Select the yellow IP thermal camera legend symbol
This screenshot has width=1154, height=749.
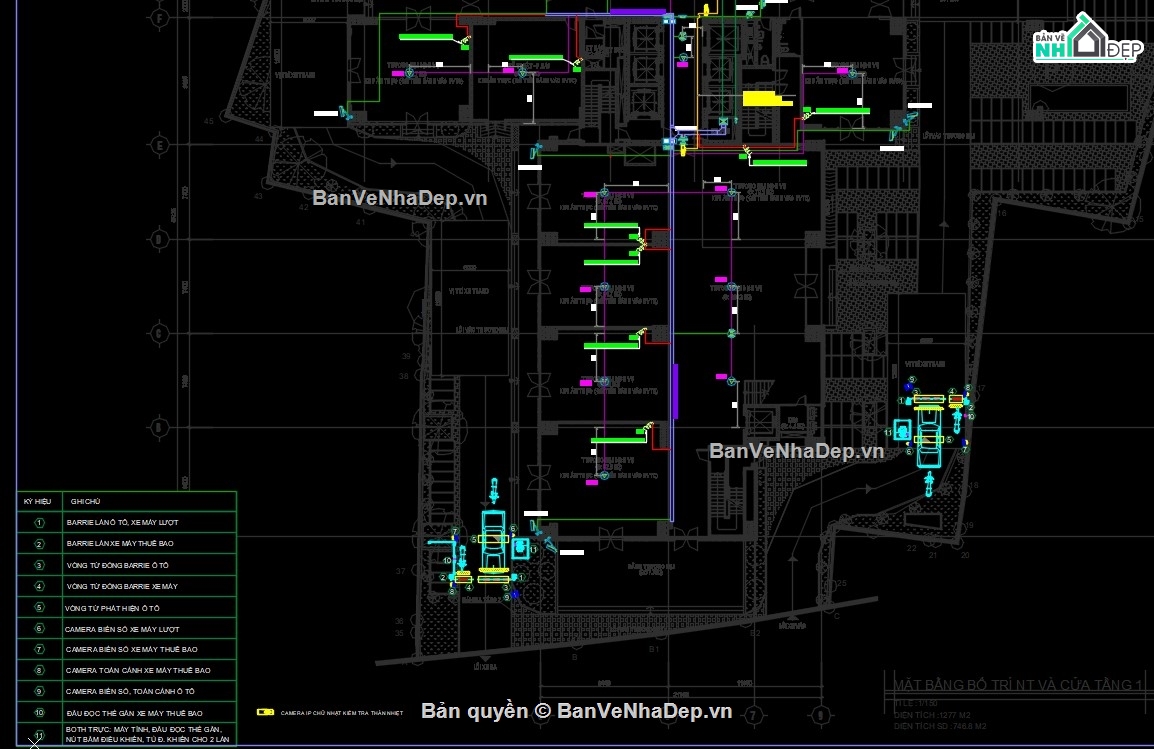[x=265, y=712]
